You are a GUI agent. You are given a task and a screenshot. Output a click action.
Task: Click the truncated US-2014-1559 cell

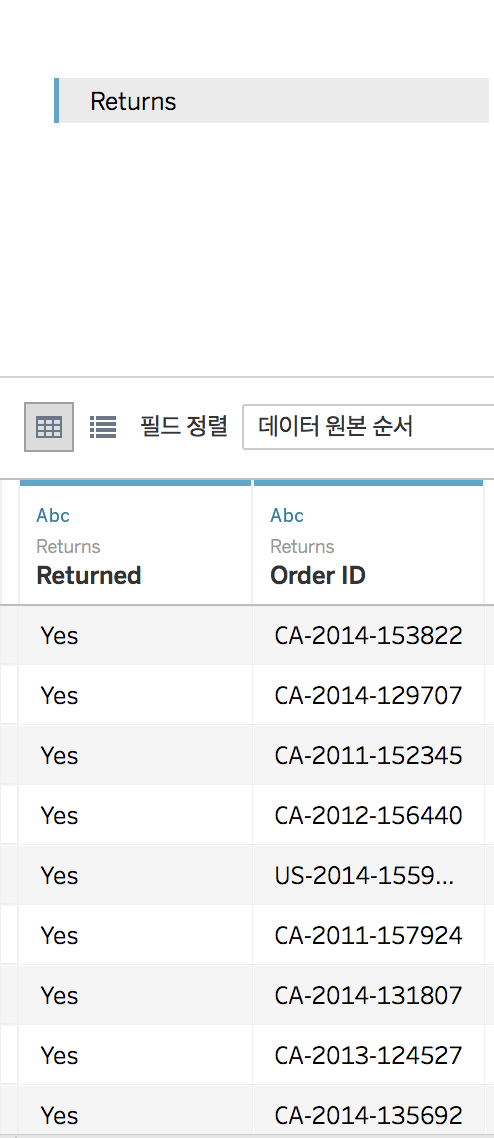368,875
